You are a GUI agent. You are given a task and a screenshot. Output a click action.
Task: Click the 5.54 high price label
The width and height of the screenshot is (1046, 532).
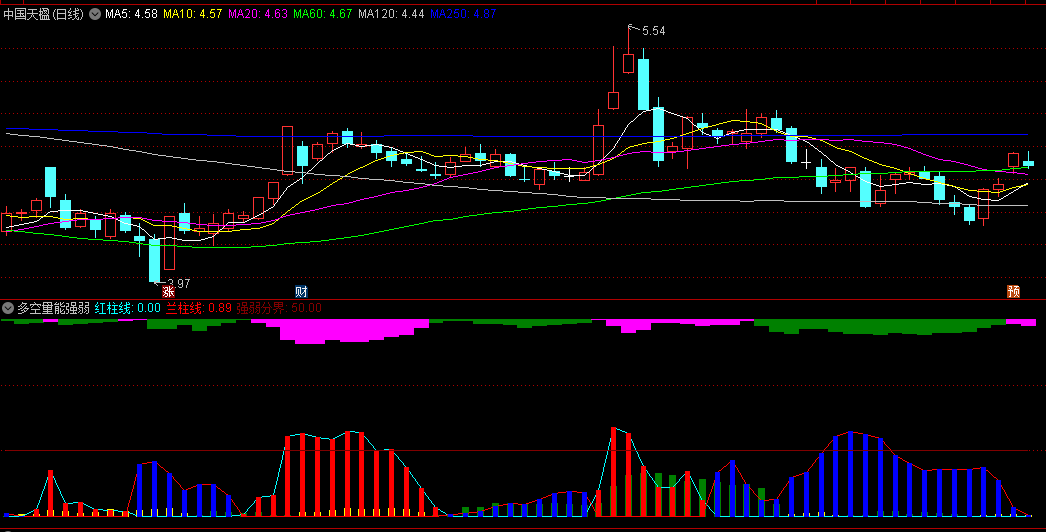[654, 31]
